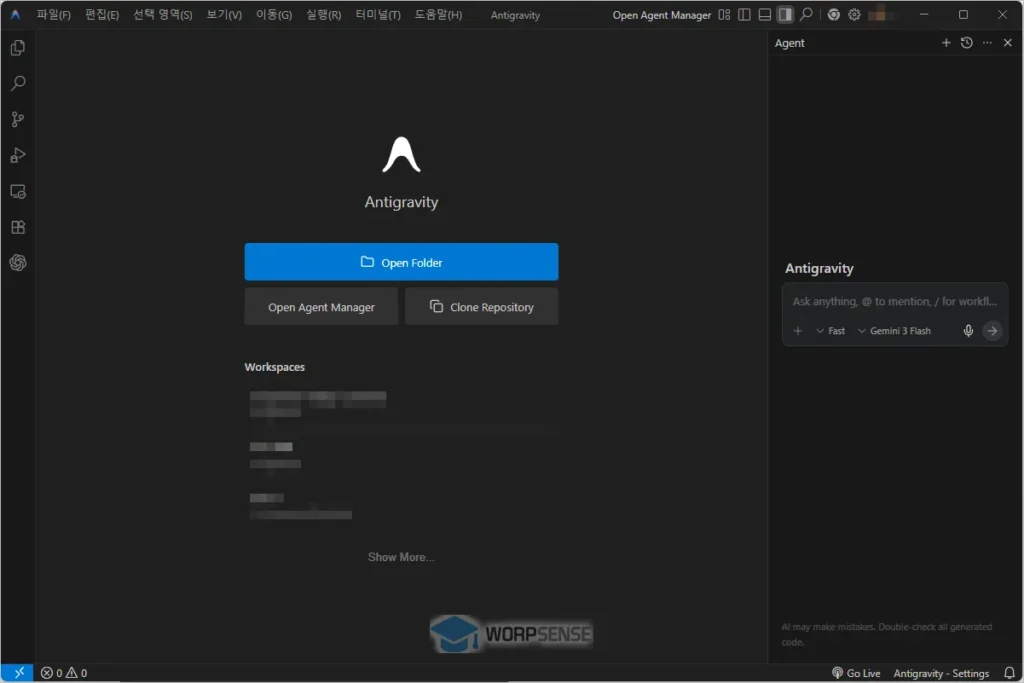Start a new Agent conversation with plus icon
Viewport: 1024px width, 683px height.
(x=946, y=42)
